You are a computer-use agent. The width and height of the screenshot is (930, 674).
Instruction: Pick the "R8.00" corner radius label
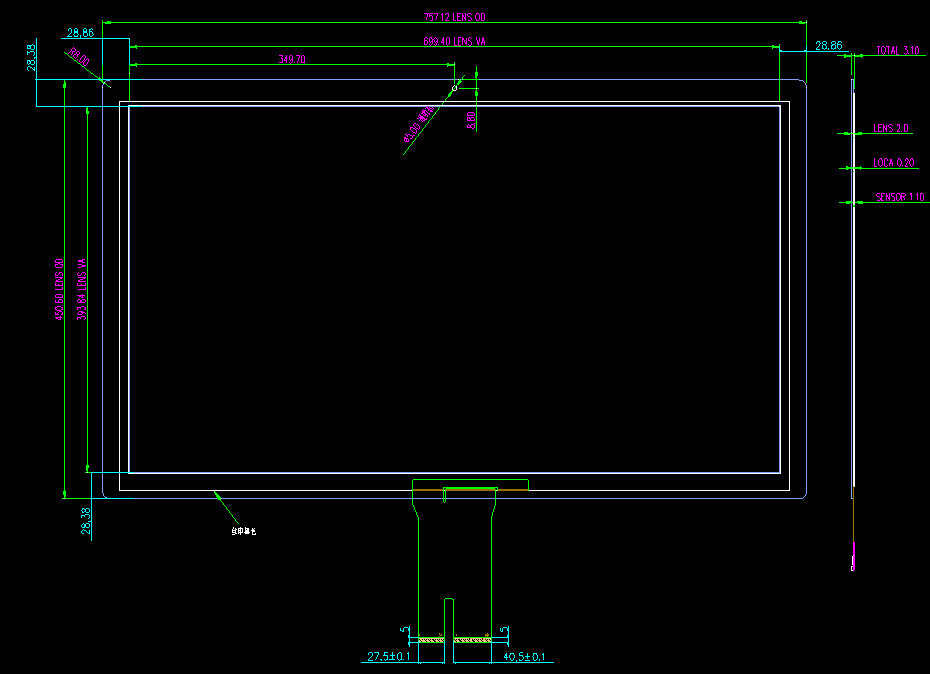click(79, 58)
